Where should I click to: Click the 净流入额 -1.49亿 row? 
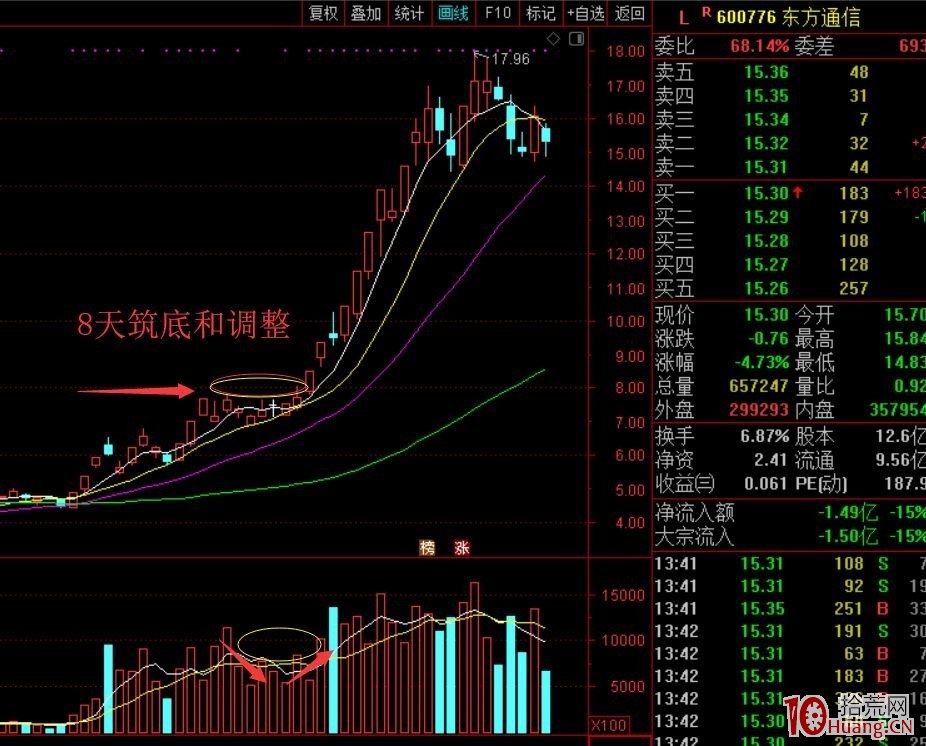(790, 513)
